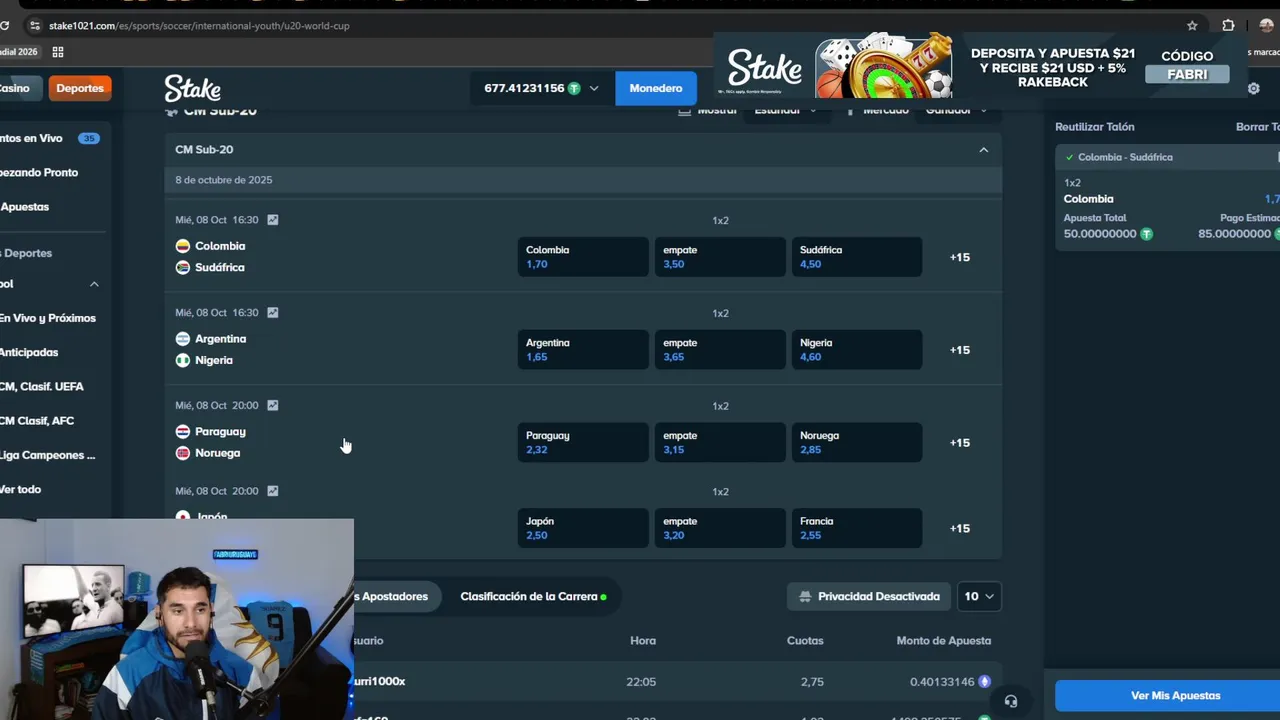The height and width of the screenshot is (720, 1280).
Task: Open stats icon for Colombia vs Sudáfrica match
Action: 272,220
